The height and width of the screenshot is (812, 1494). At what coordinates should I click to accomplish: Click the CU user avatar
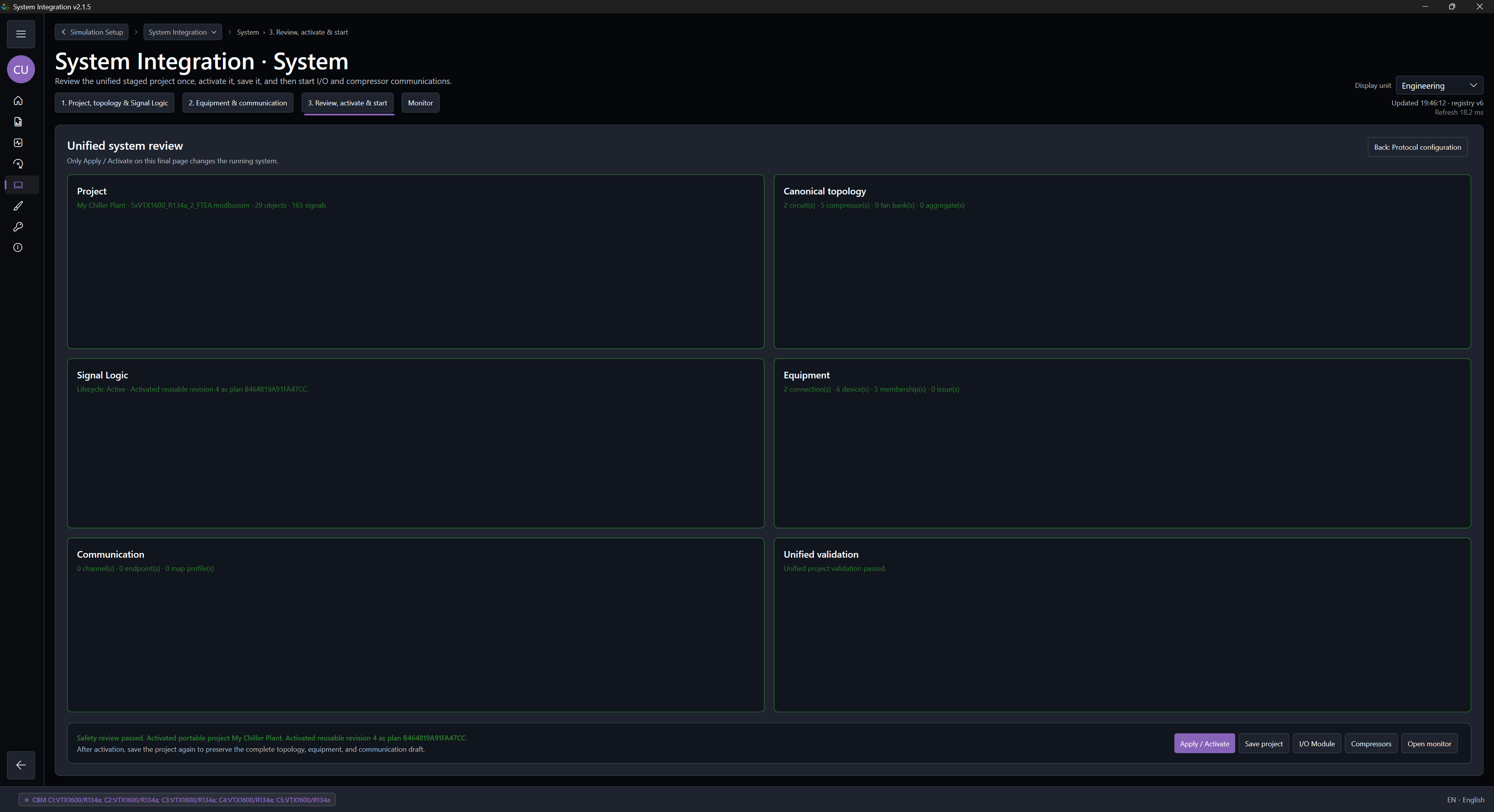click(x=21, y=70)
